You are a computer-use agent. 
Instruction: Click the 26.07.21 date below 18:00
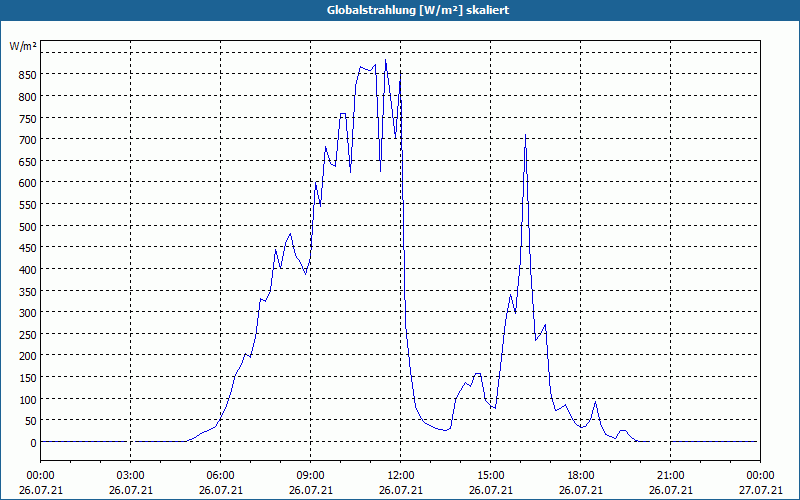pyautogui.click(x=581, y=490)
